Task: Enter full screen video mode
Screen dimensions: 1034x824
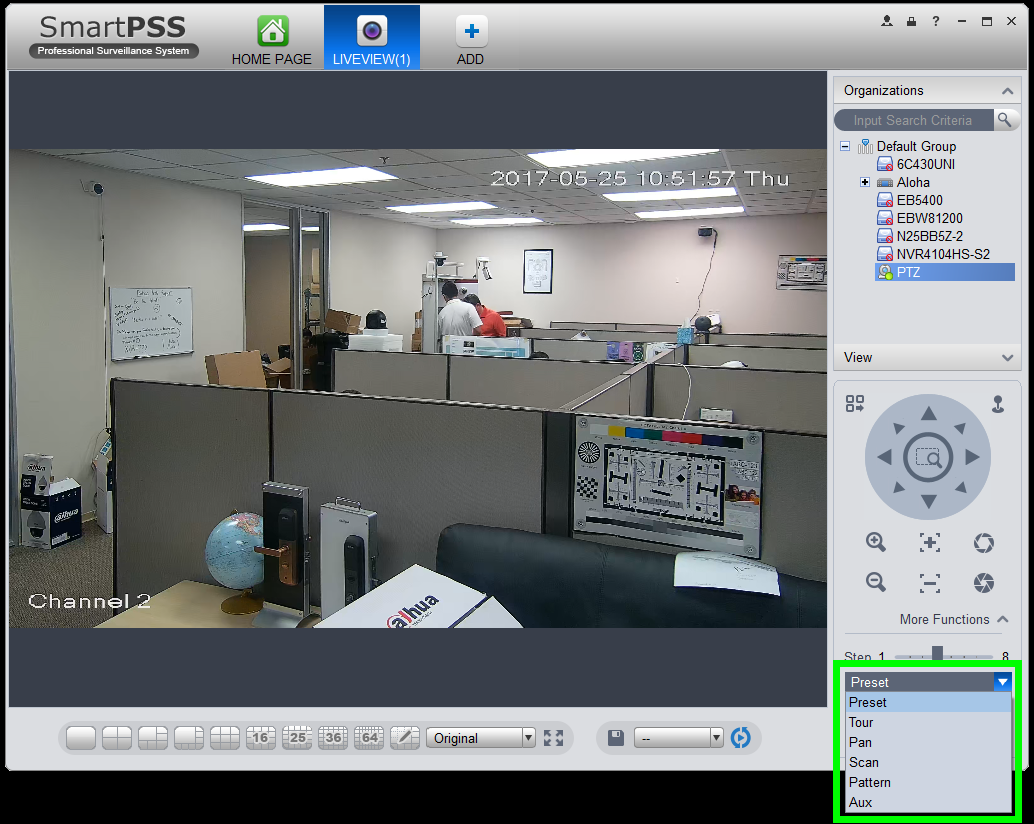Action: click(x=554, y=738)
